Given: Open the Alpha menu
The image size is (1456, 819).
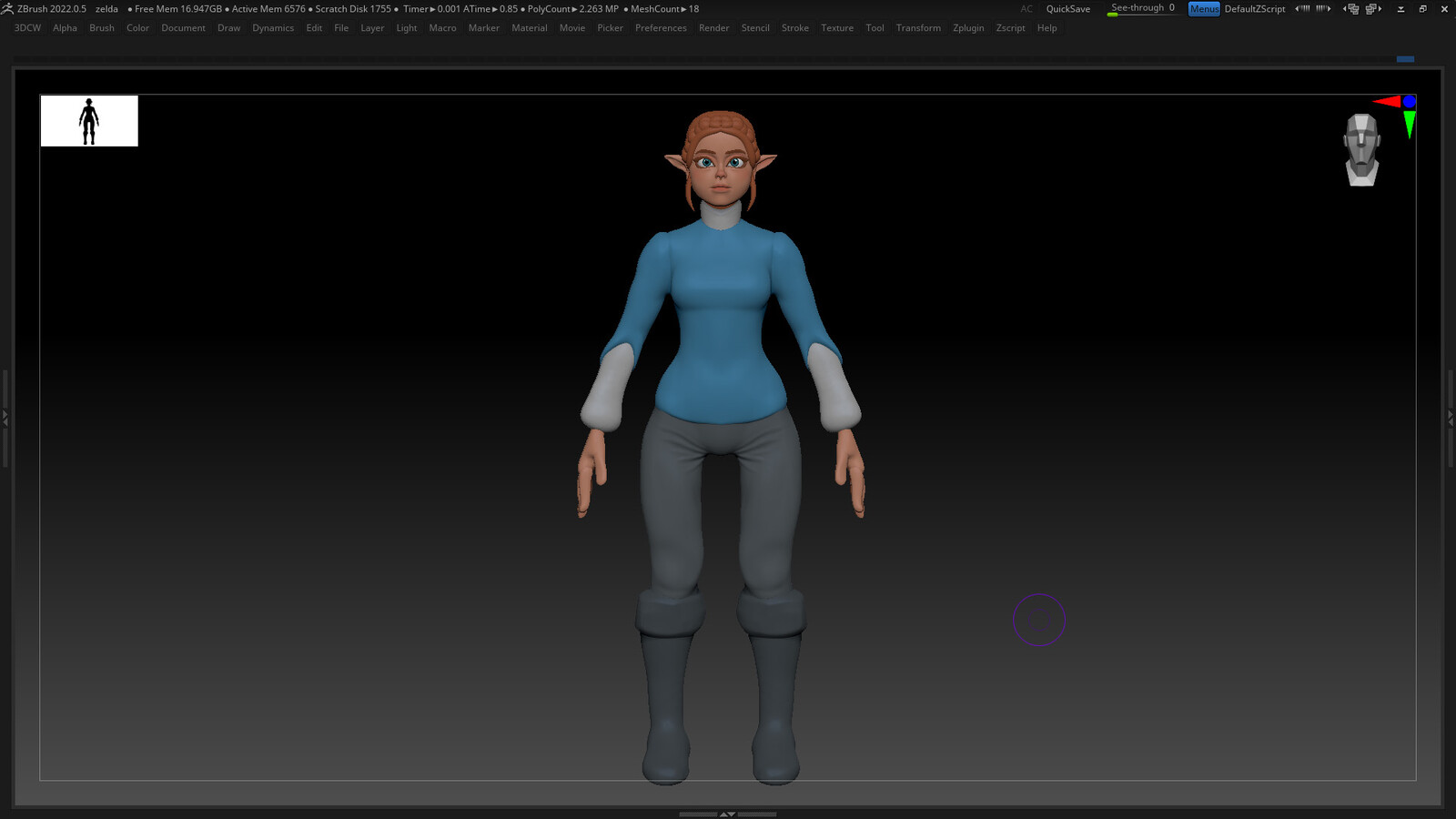Looking at the screenshot, I should (65, 28).
